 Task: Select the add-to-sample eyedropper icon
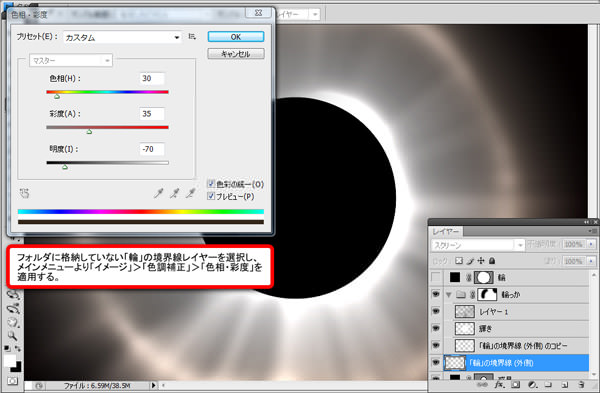pos(174,193)
